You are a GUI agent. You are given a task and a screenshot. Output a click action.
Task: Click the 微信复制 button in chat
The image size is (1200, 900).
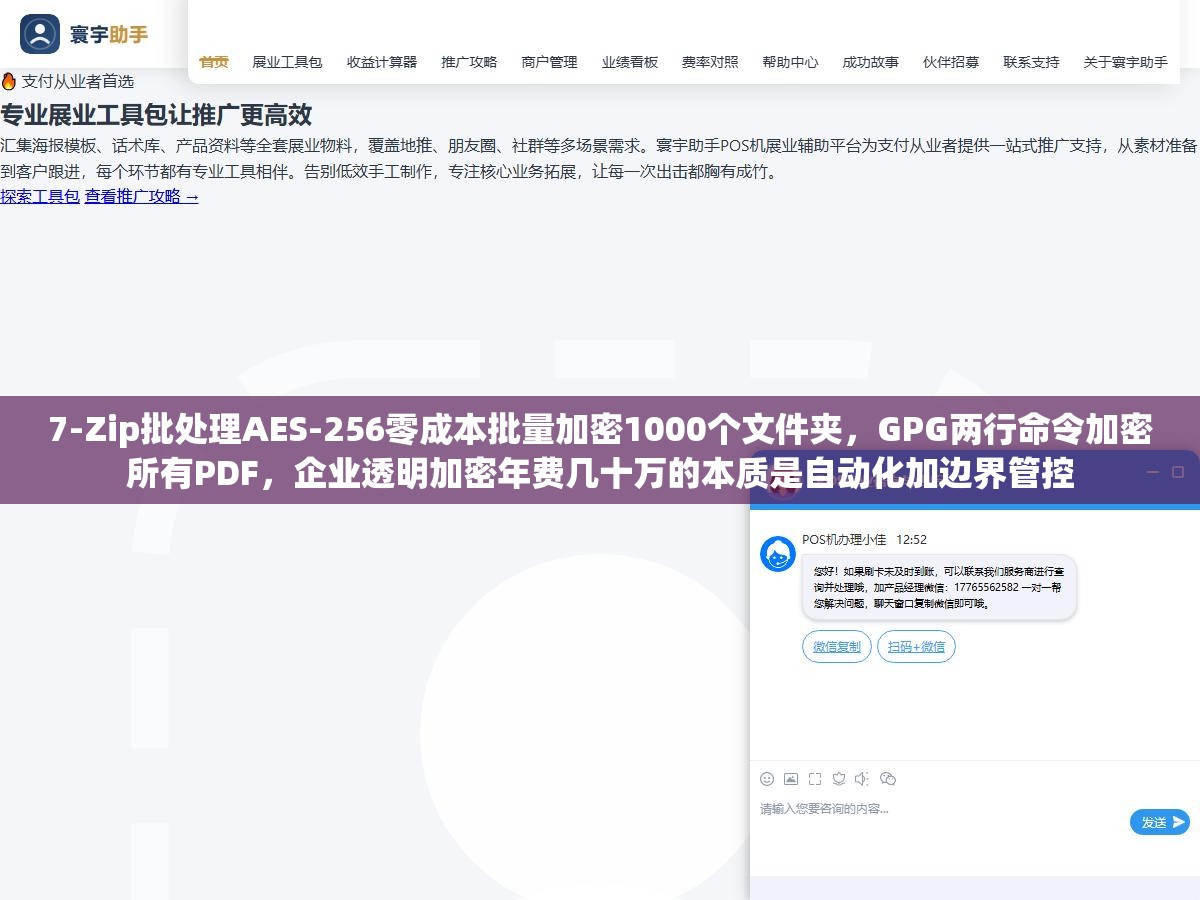point(837,647)
